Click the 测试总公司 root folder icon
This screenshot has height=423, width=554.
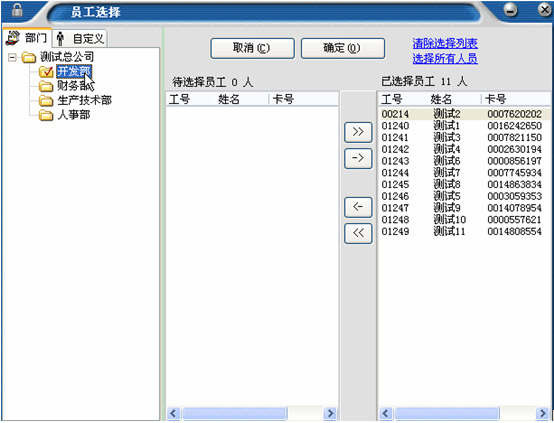coord(29,57)
